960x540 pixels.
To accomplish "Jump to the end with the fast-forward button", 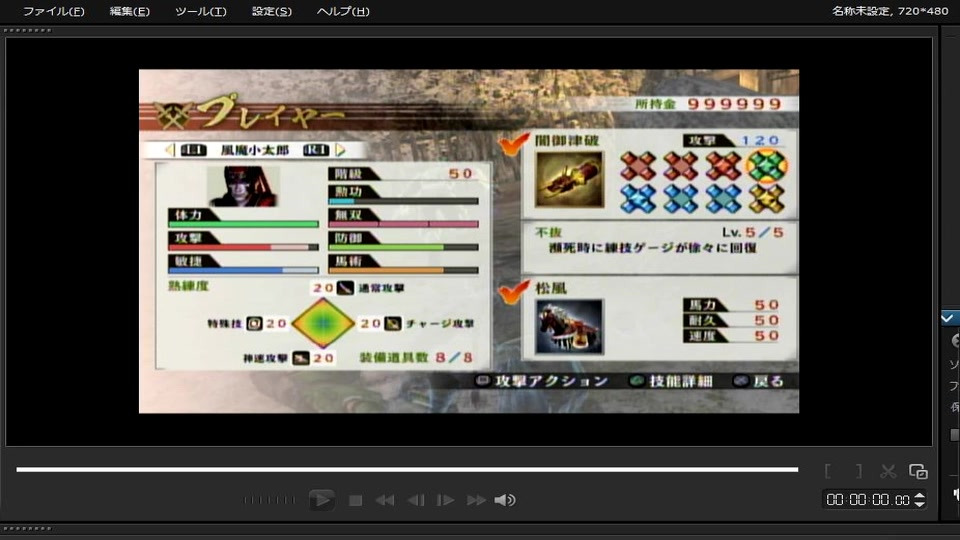I will pos(476,500).
